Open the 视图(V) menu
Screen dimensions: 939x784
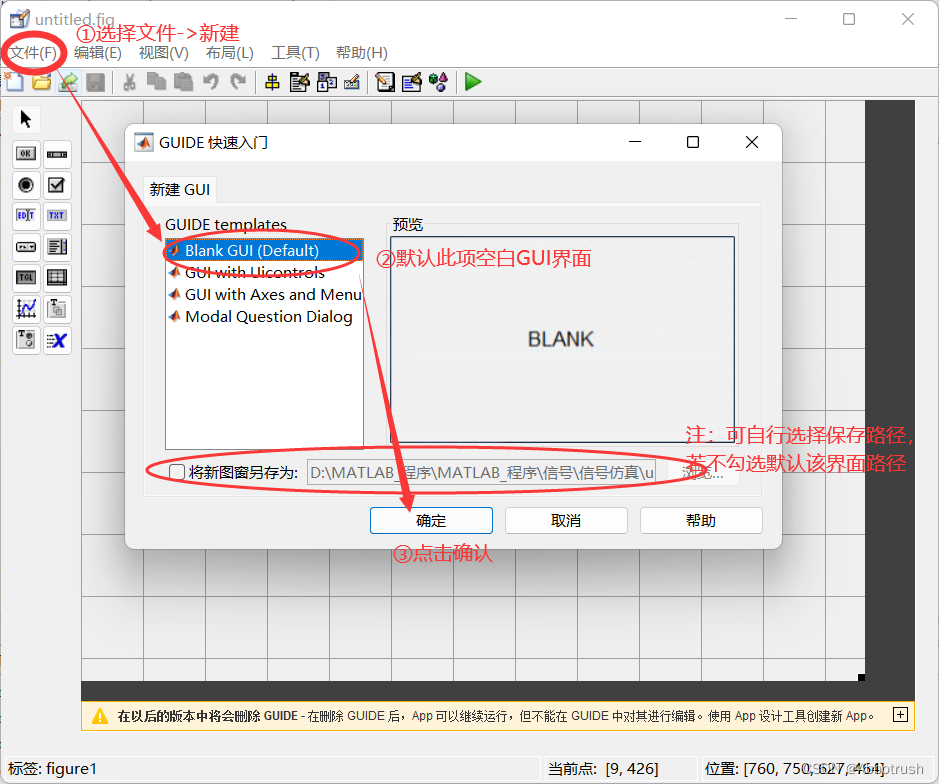point(163,53)
